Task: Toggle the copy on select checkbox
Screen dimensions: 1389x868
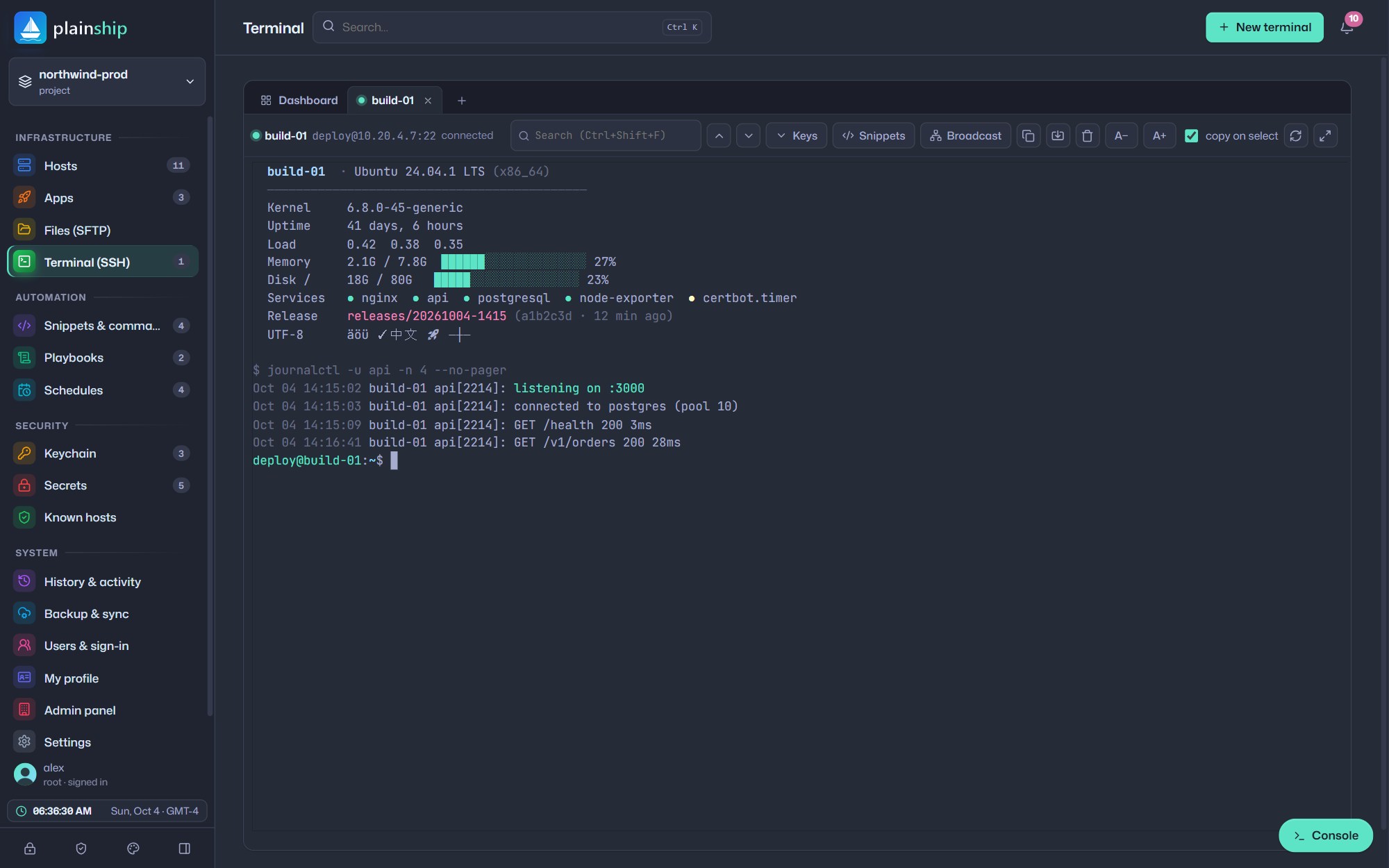Action: pyautogui.click(x=1192, y=135)
